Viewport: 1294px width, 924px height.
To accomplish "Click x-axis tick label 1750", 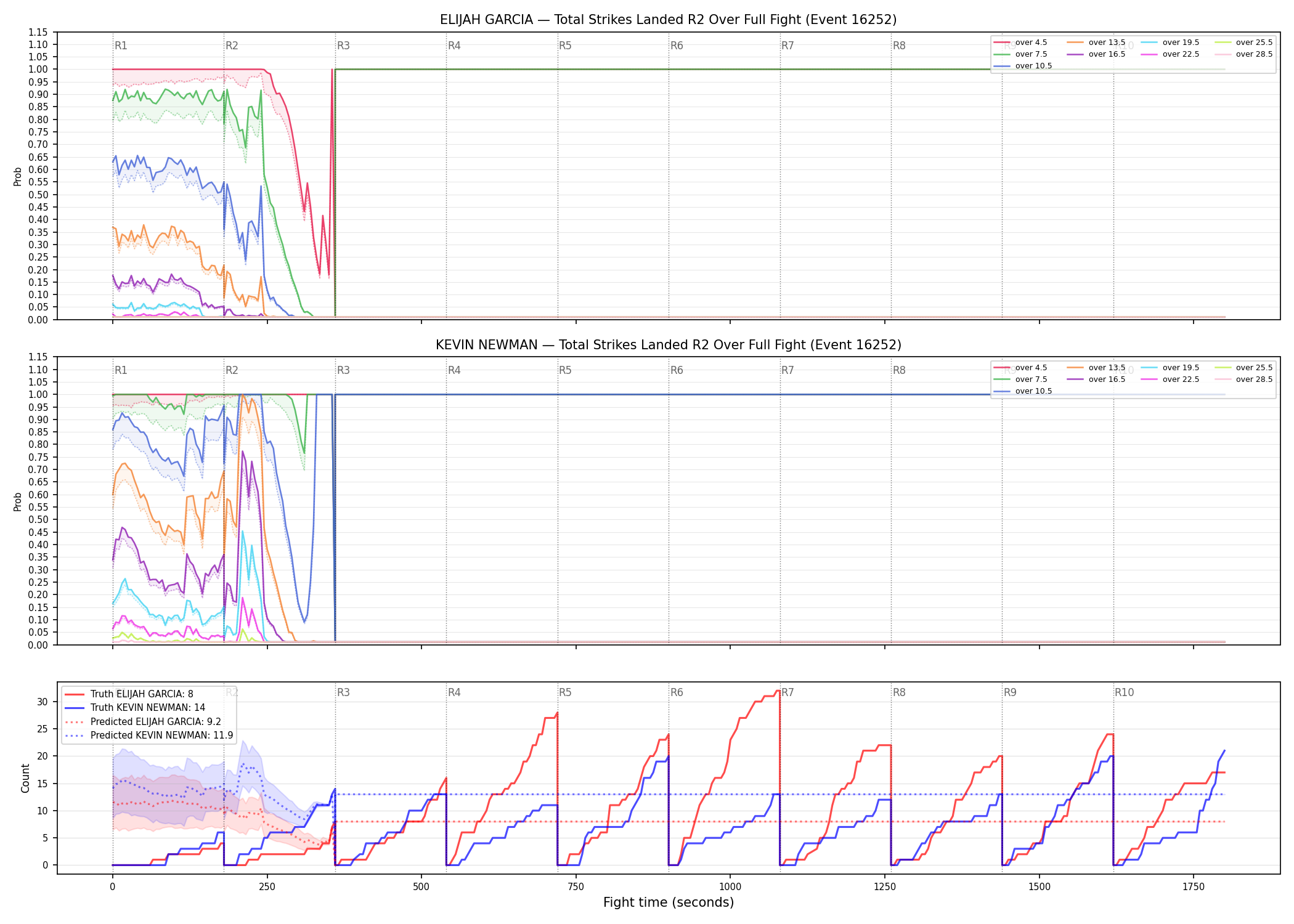I will click(x=1194, y=886).
